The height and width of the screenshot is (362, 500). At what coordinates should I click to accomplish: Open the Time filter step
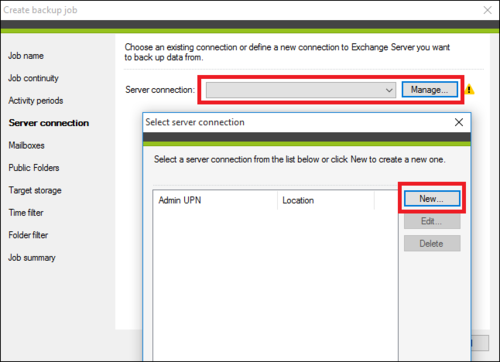26,213
